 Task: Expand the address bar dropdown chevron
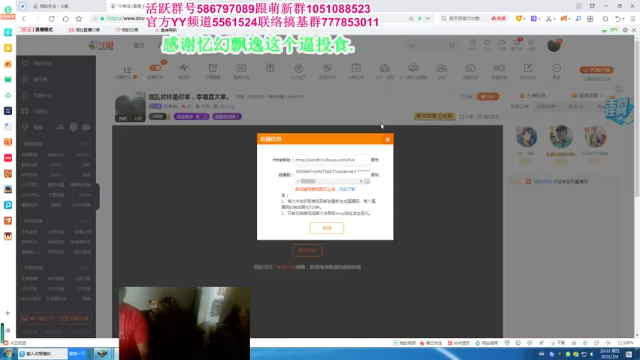pyautogui.click(x=427, y=19)
